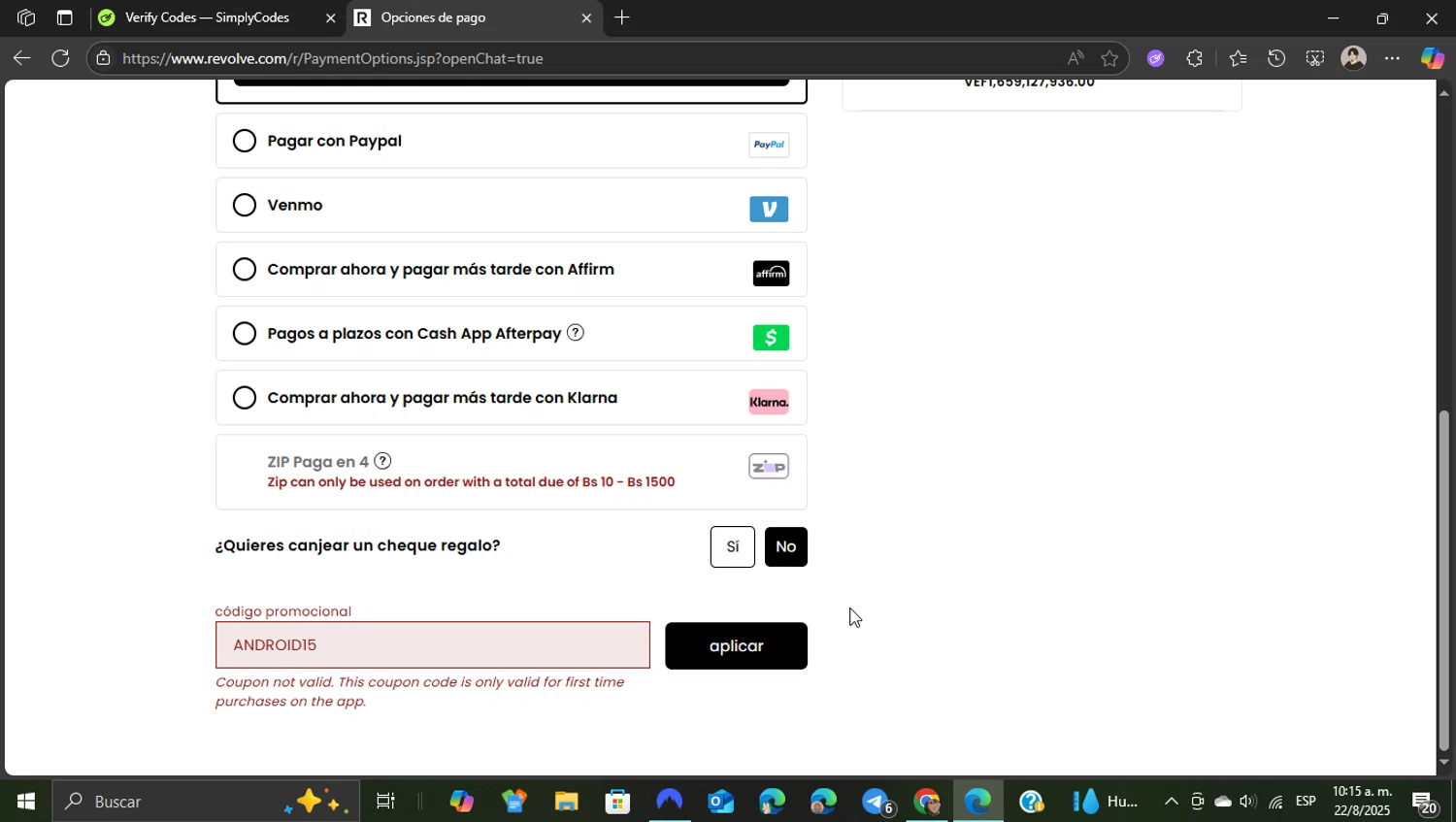1456x822 pixels.
Task: Apply the promo code with aplicar
Action: [736, 645]
